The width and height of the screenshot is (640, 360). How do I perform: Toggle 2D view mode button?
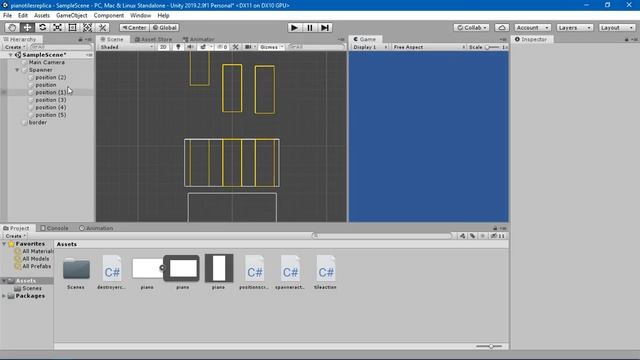click(x=163, y=47)
